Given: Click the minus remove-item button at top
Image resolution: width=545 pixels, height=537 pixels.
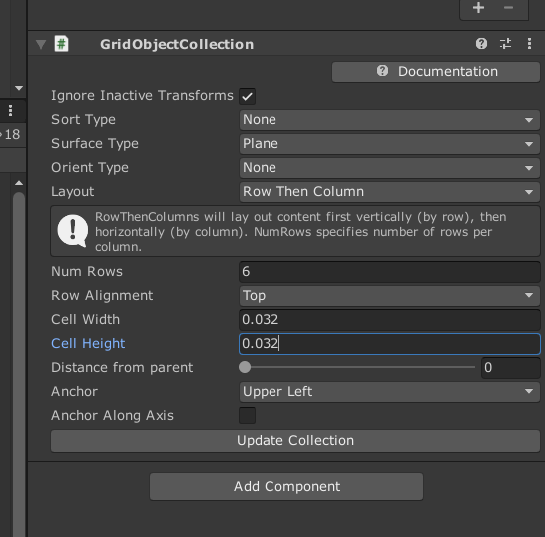Looking at the screenshot, I should [509, 8].
